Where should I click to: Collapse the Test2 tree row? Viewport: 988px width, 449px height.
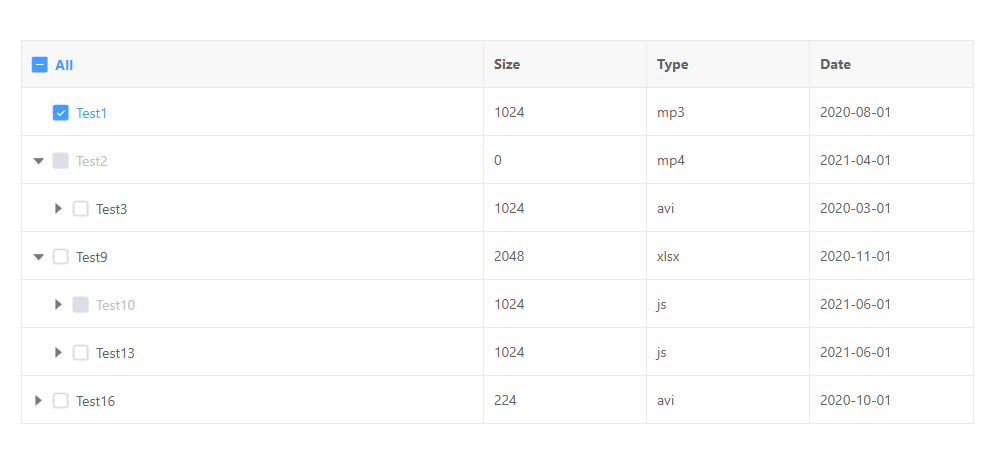pyautogui.click(x=39, y=161)
